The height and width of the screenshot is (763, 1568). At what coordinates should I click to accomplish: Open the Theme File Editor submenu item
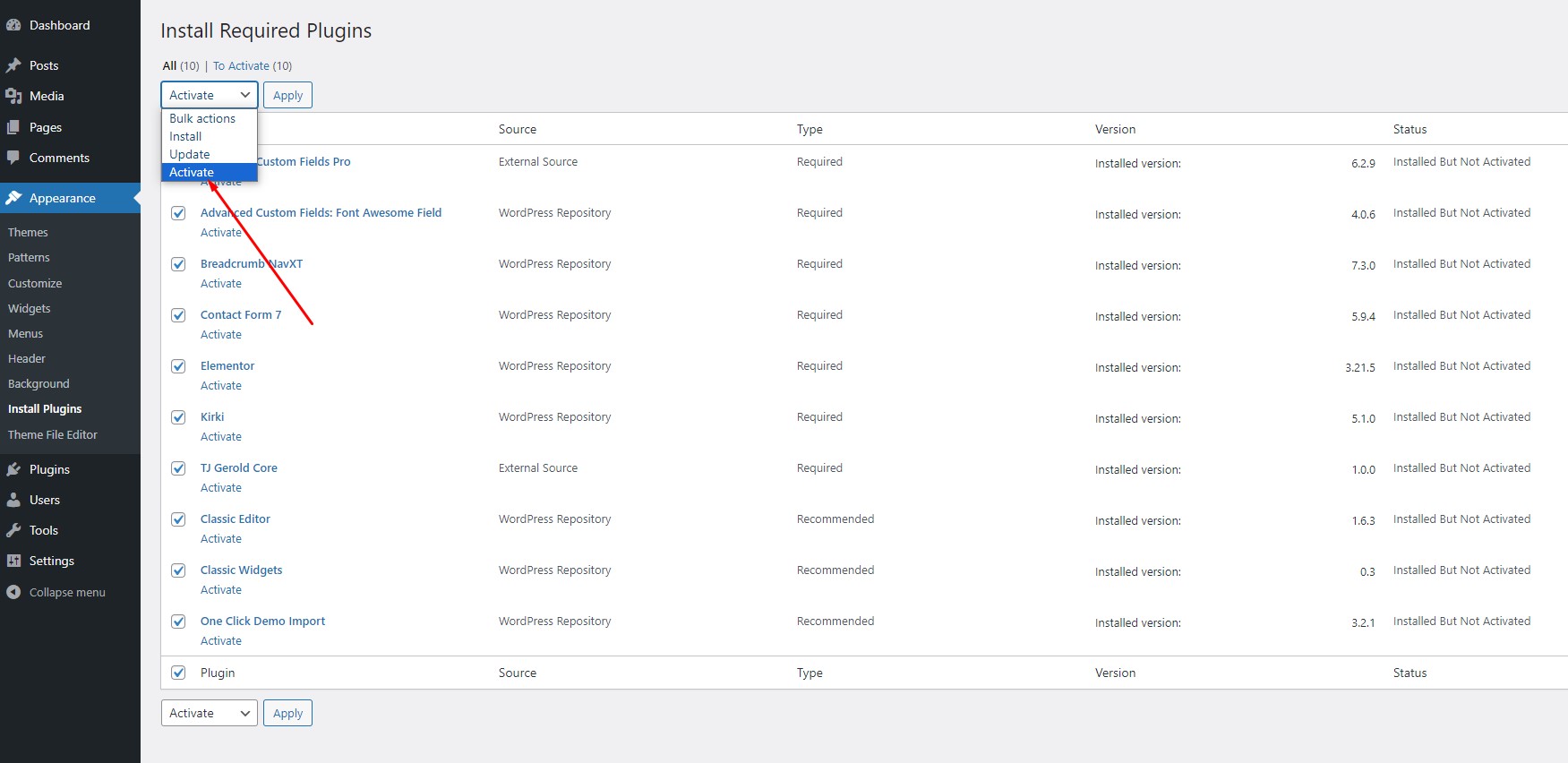point(53,434)
